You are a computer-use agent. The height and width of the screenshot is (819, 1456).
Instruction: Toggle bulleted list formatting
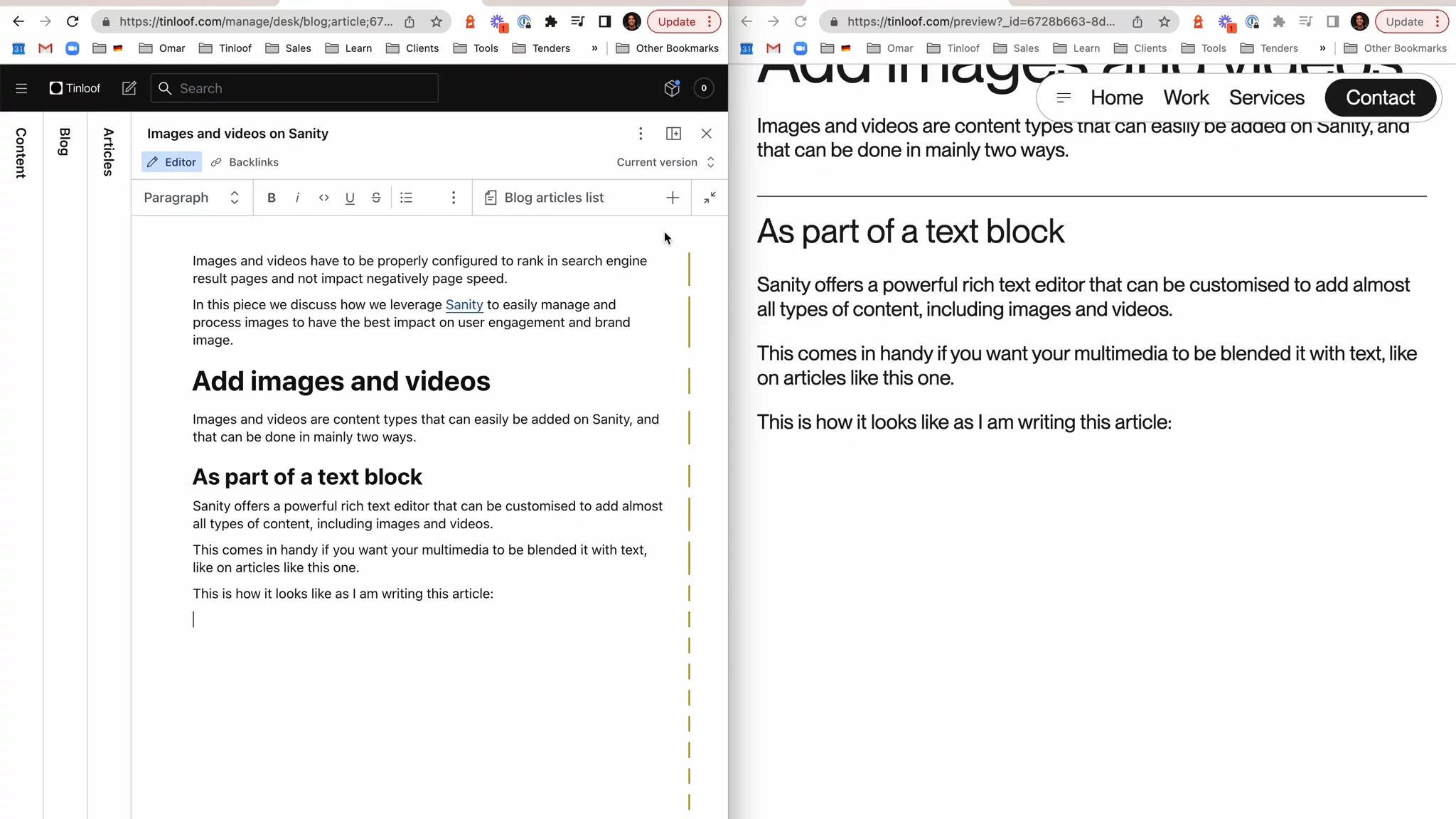point(406,198)
